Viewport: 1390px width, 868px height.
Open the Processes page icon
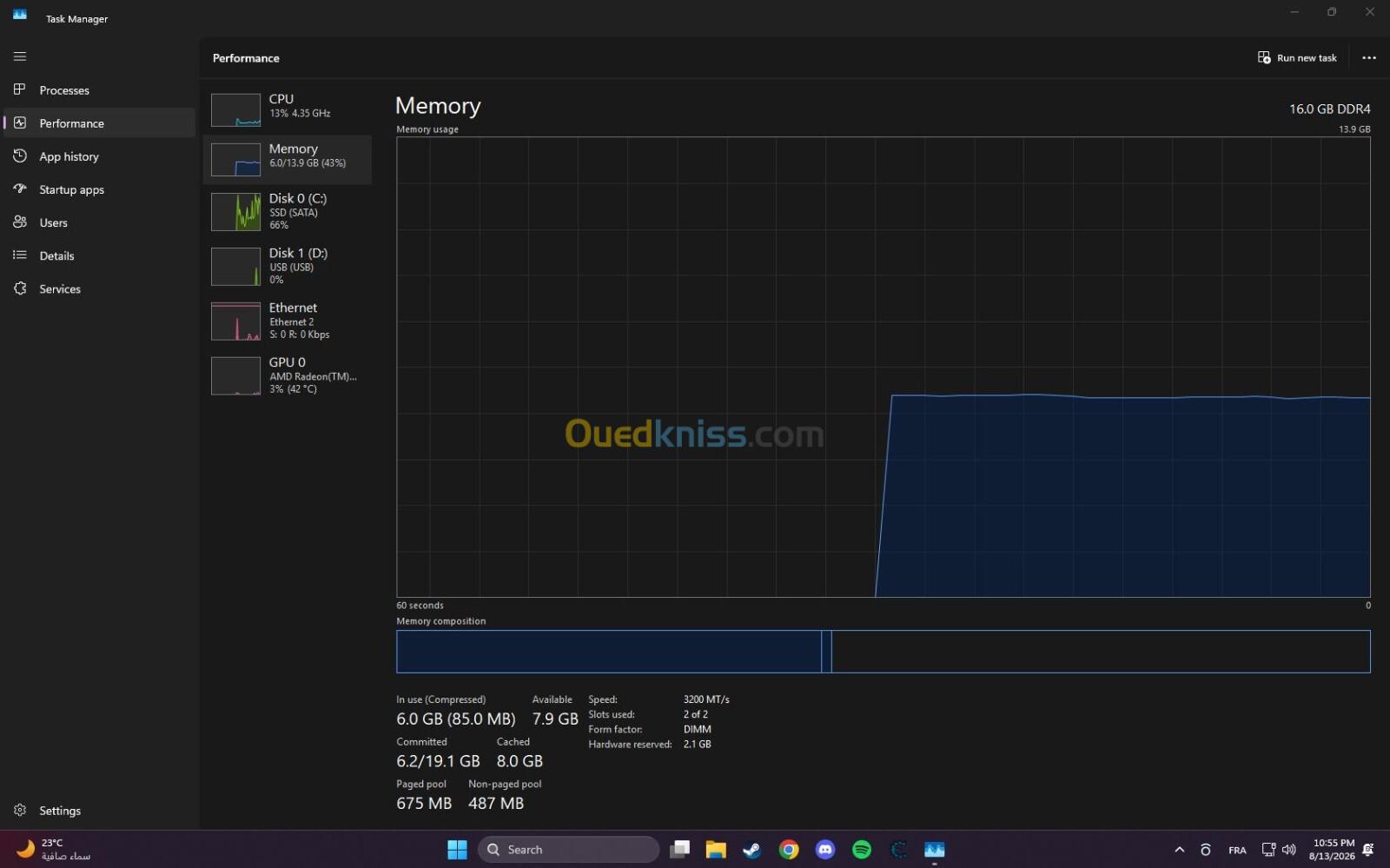point(20,89)
